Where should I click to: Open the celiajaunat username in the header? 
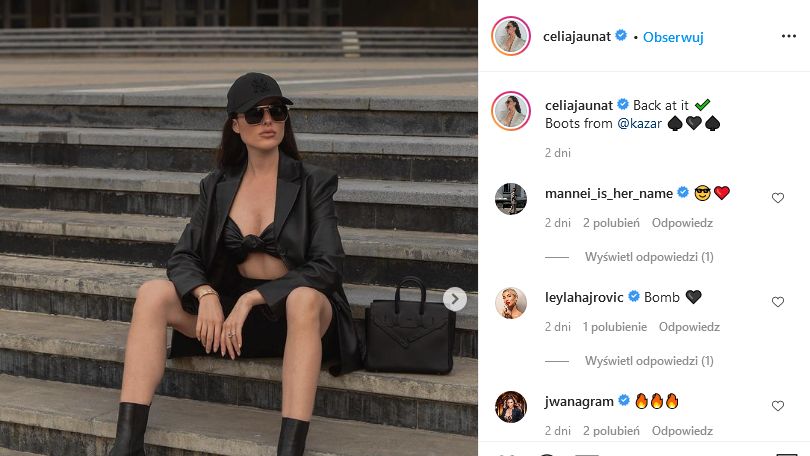(577, 37)
